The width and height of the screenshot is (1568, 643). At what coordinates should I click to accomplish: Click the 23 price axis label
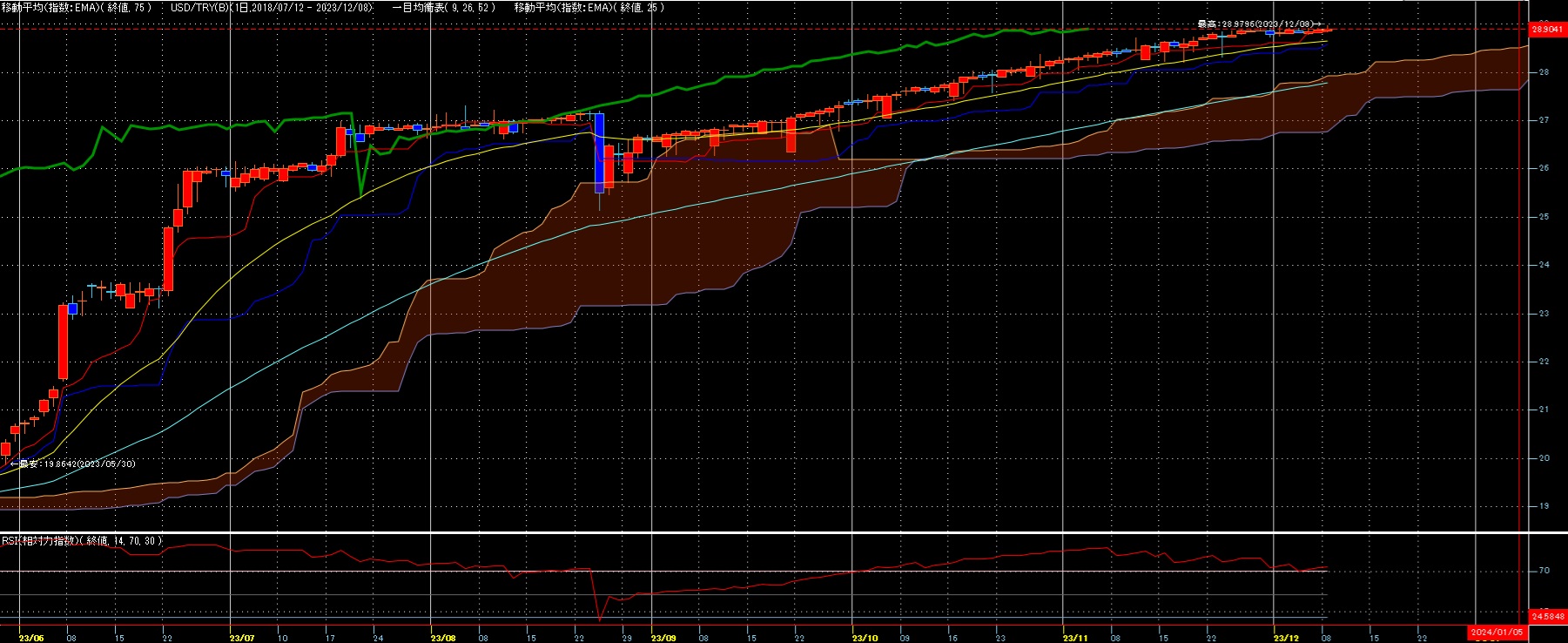tap(1544, 314)
